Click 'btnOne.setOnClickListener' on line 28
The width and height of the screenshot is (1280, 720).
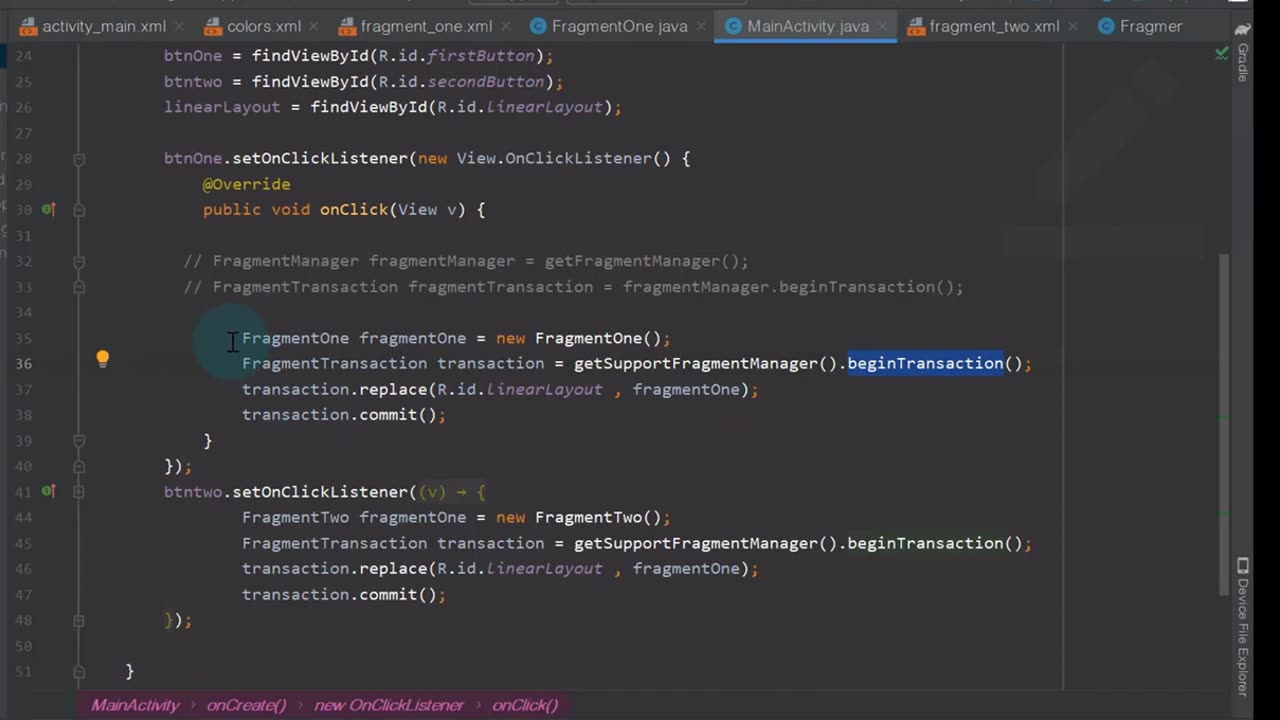(286, 159)
